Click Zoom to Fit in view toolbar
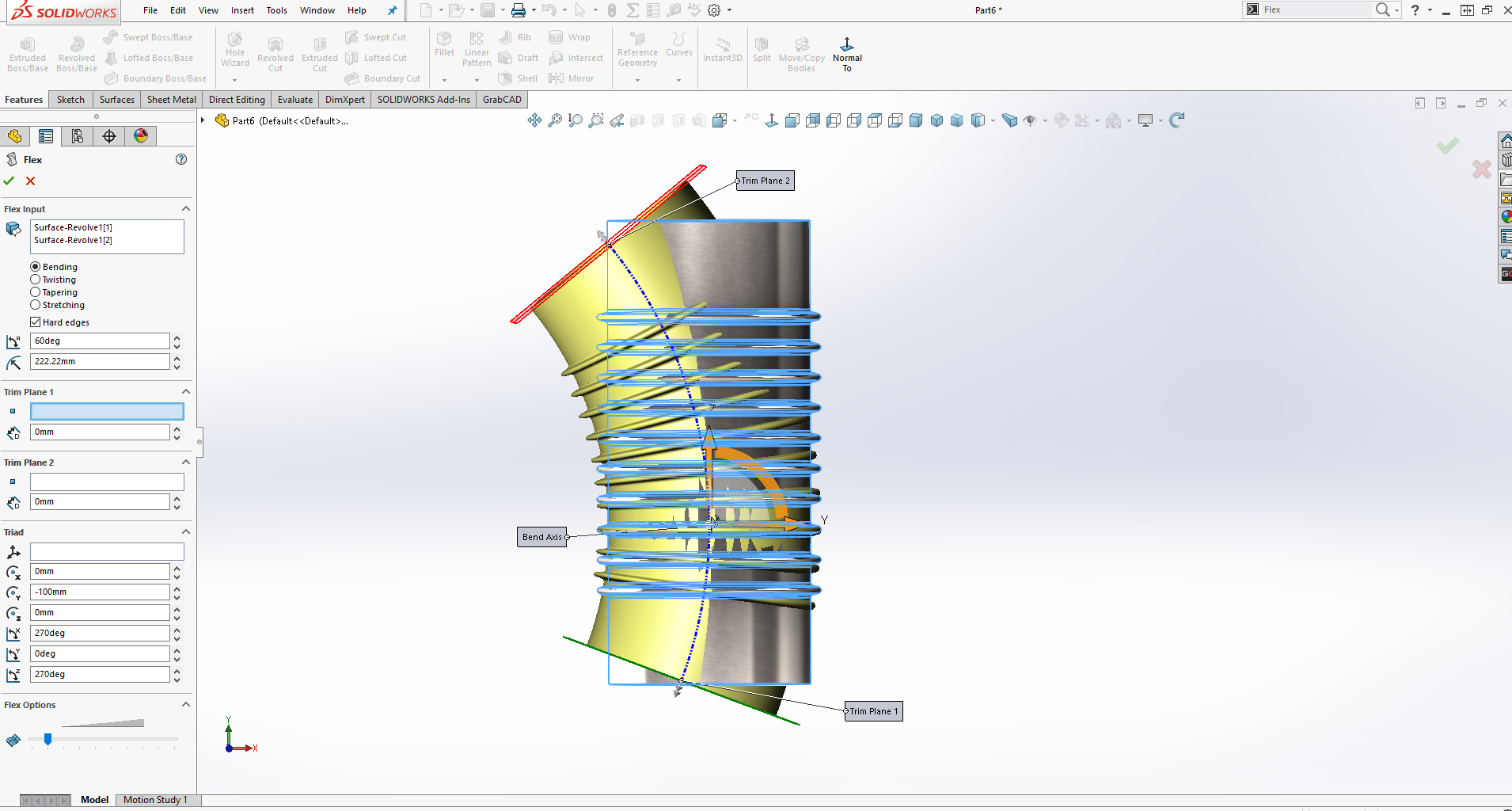1512x811 pixels. [555, 120]
